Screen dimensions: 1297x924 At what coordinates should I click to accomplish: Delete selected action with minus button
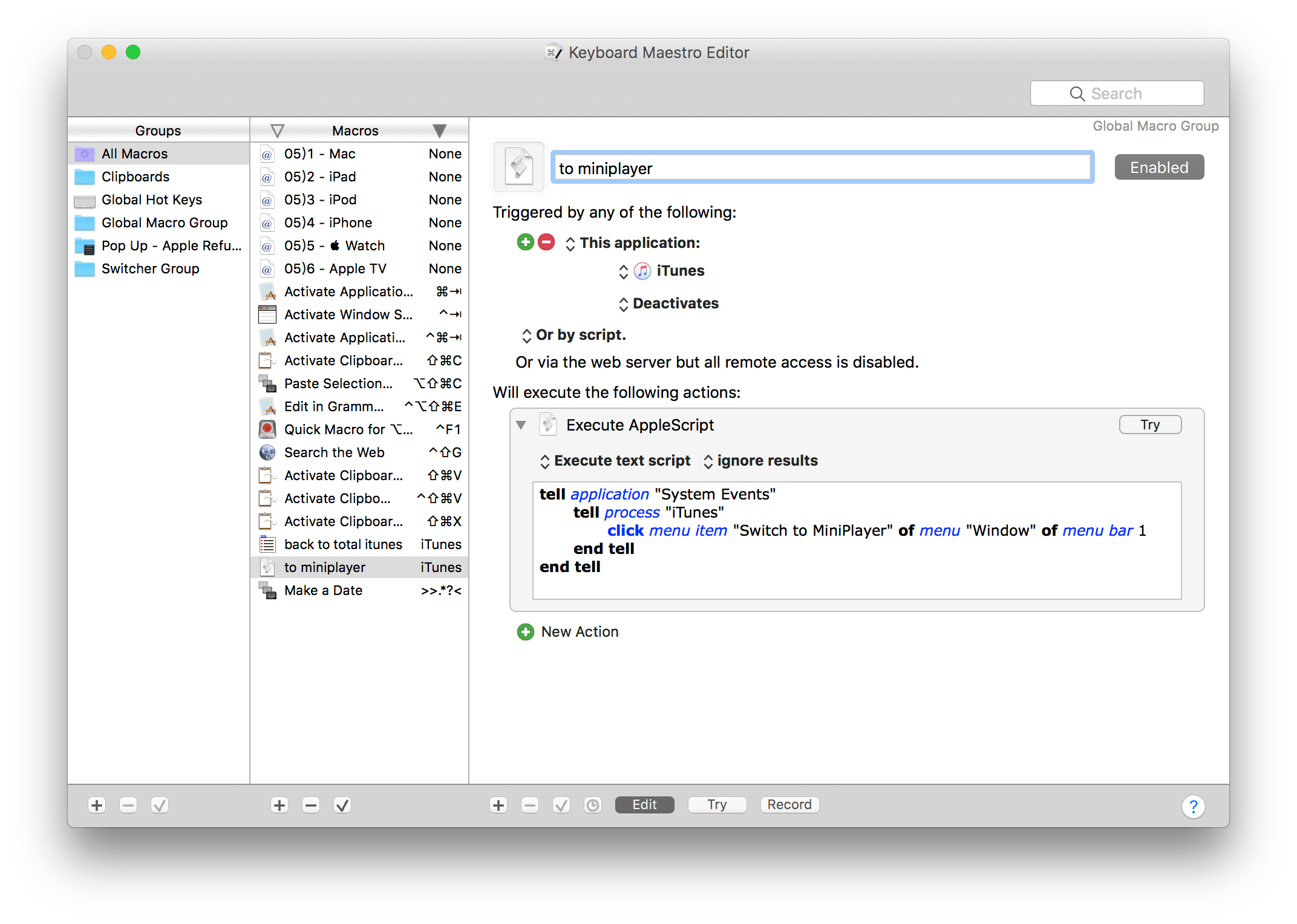tap(530, 805)
